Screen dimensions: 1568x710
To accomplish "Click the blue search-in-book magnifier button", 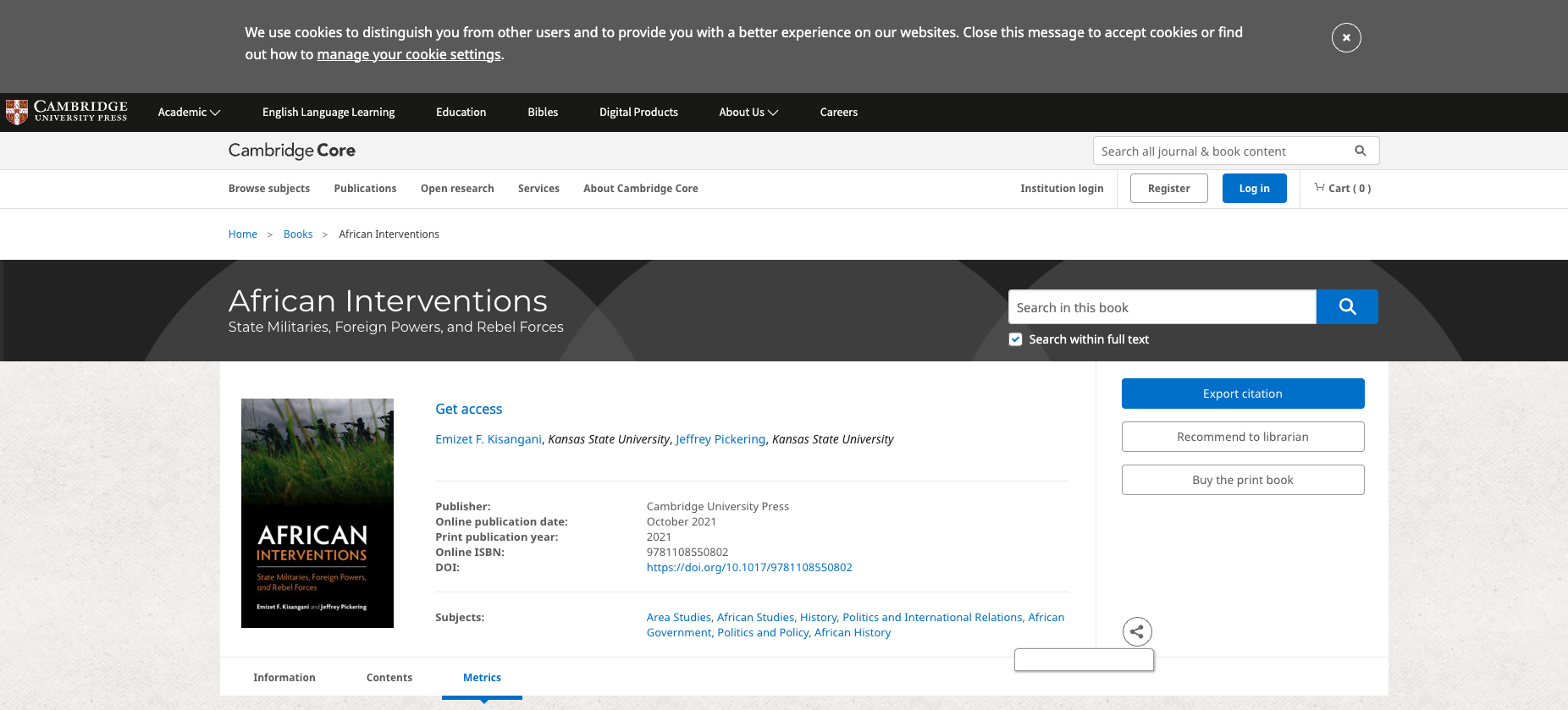I will tap(1346, 307).
